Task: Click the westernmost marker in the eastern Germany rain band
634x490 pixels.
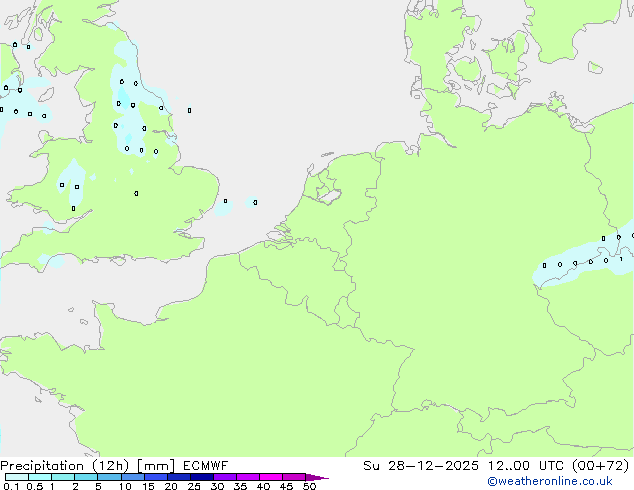Action: tap(544, 265)
